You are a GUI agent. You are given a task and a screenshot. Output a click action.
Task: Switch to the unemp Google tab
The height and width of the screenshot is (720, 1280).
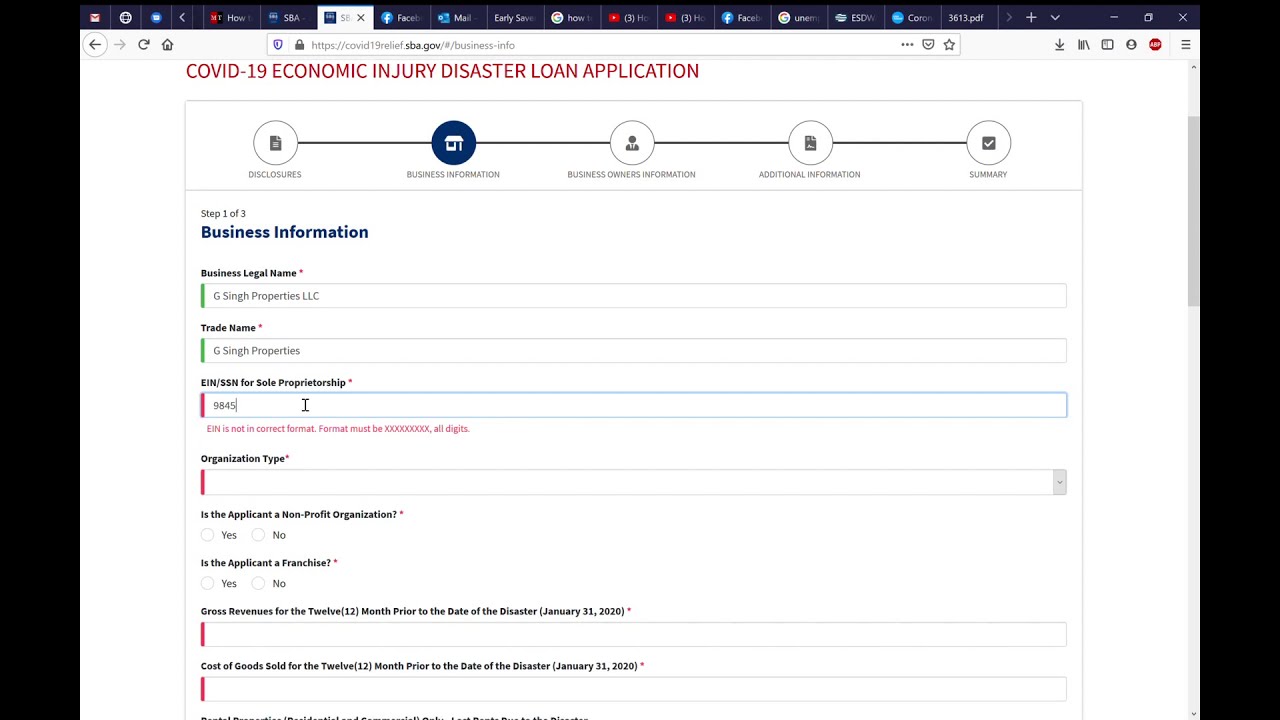(x=799, y=17)
